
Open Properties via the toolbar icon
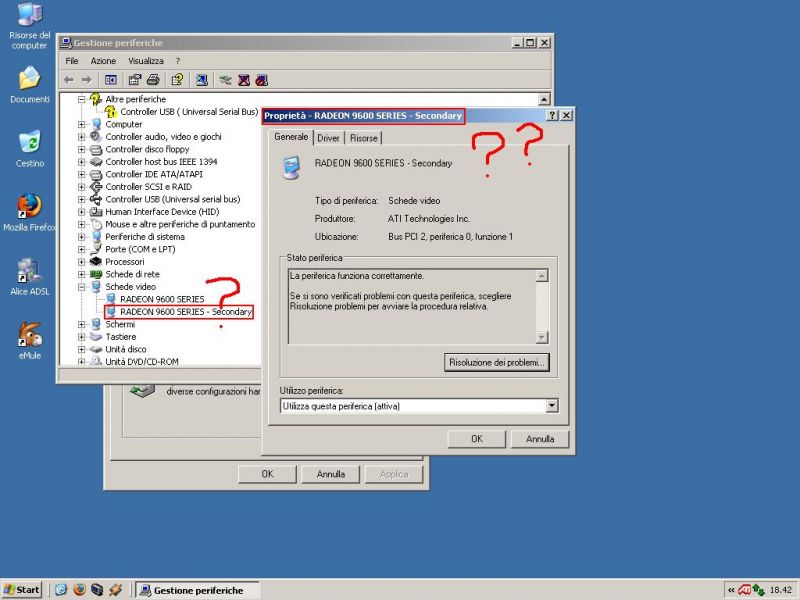coord(135,80)
